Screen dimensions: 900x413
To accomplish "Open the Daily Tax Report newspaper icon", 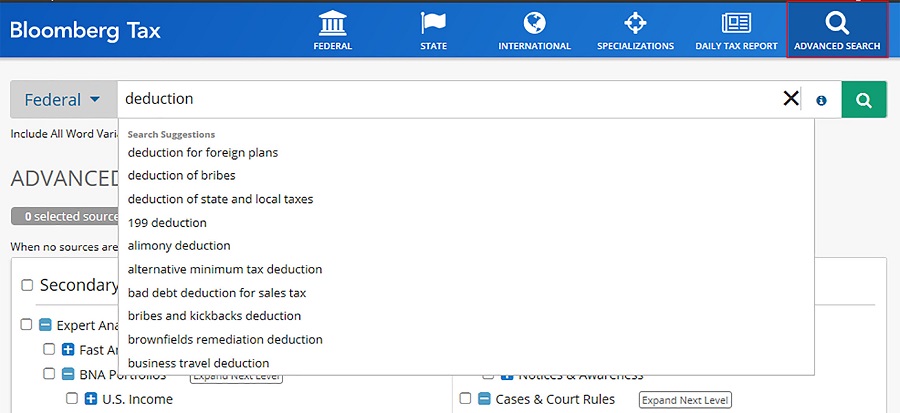I will click(736, 24).
